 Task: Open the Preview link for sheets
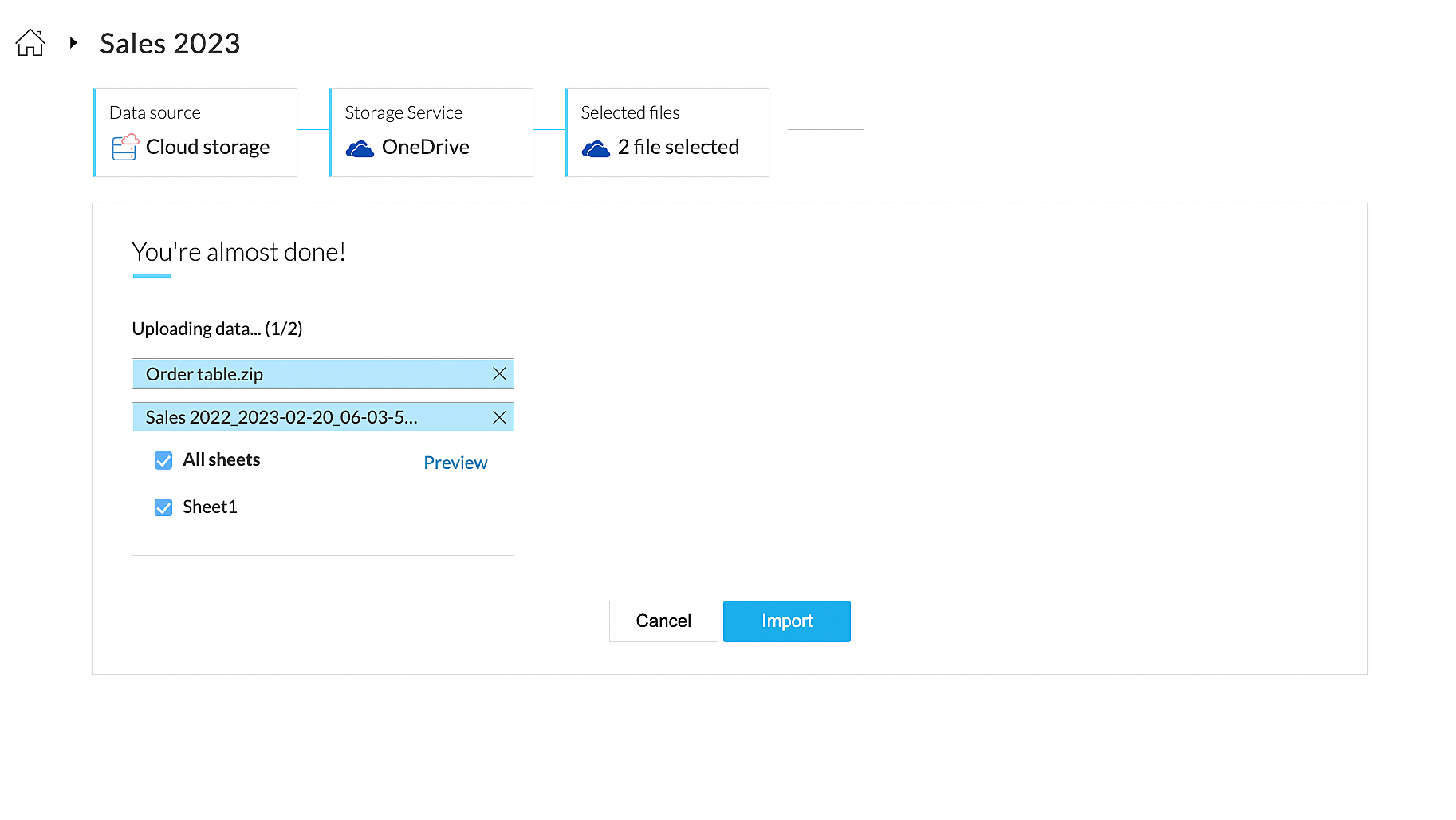pos(455,463)
